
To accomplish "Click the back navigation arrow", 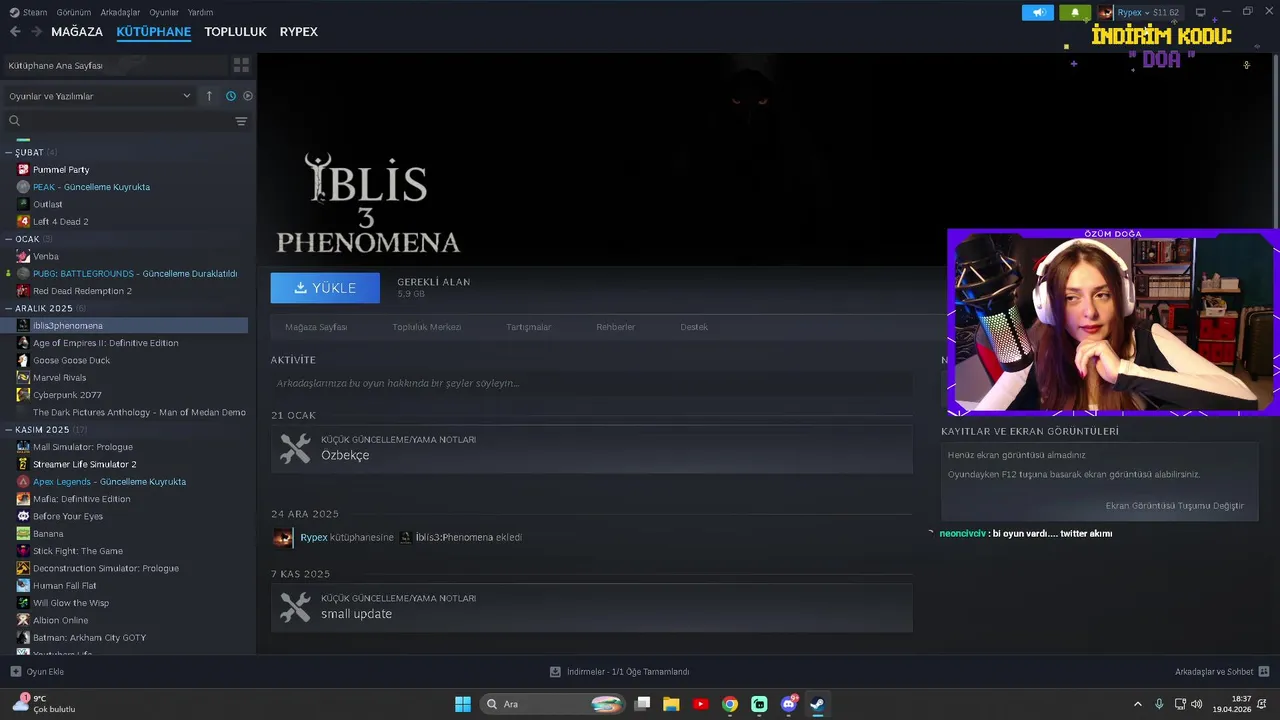I will coord(15,32).
